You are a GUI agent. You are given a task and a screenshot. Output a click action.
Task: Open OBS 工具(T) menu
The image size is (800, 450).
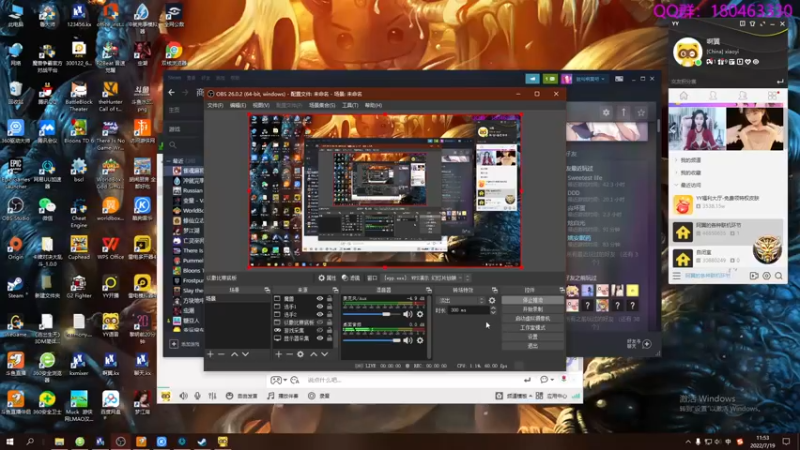[x=350, y=105]
